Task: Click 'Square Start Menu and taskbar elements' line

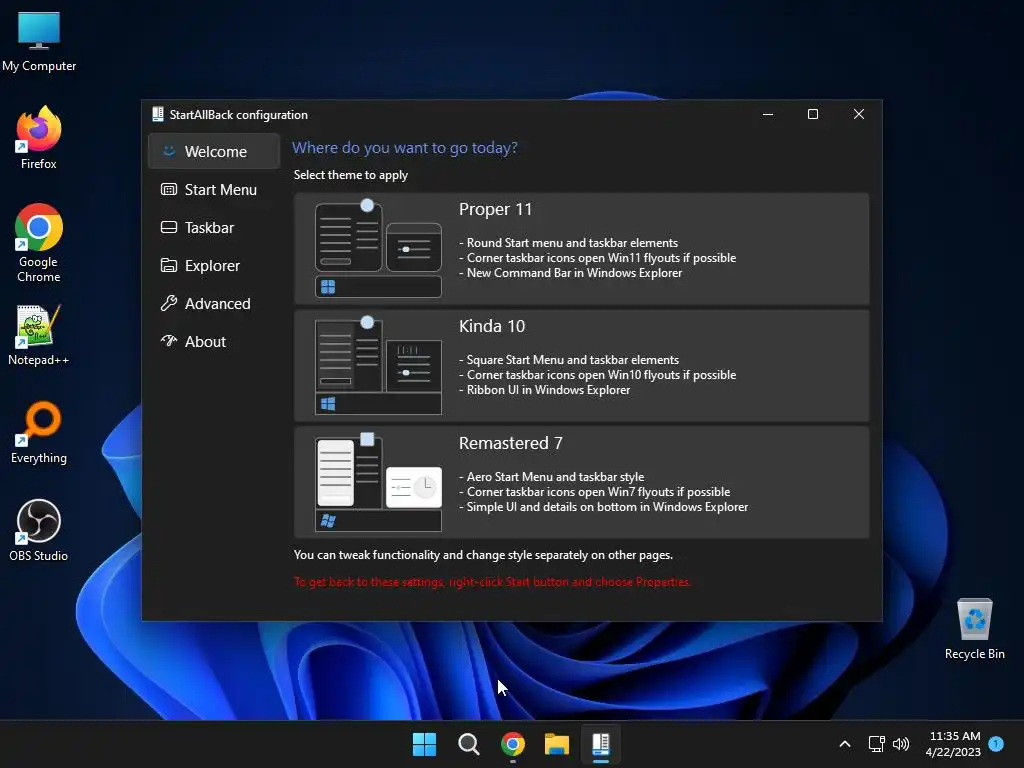Action: [x=569, y=360]
